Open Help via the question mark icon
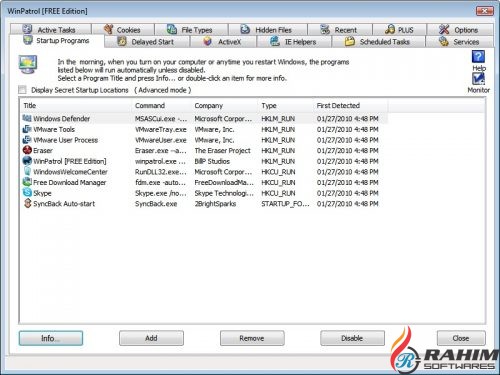The height and width of the screenshot is (375, 500). coord(478,56)
